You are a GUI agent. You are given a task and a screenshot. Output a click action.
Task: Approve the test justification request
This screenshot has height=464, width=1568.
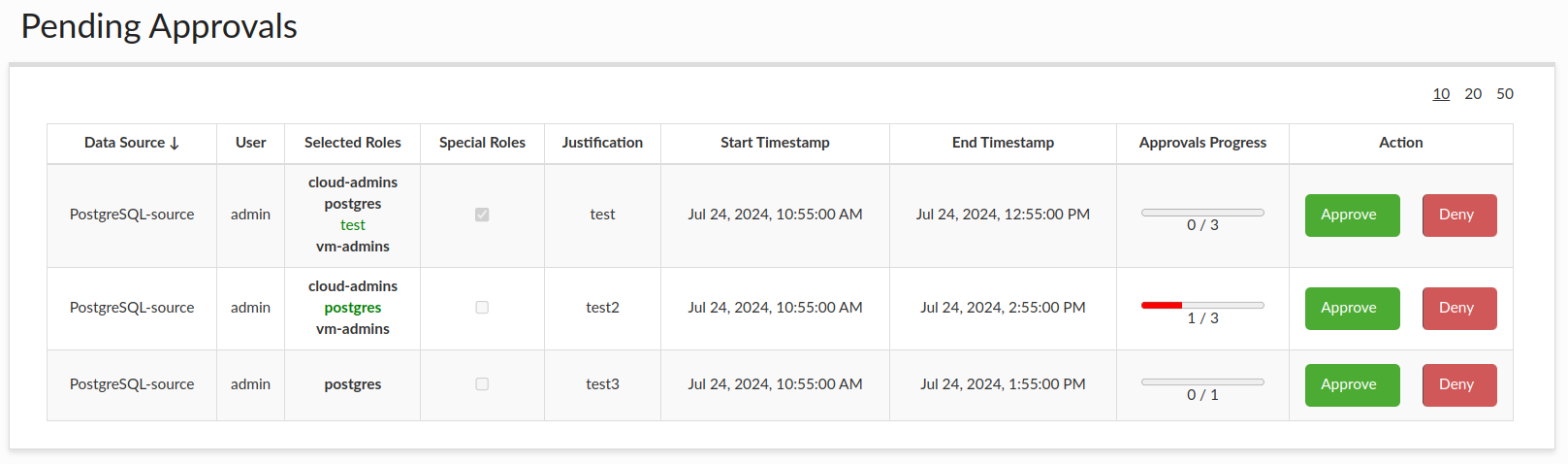(1352, 215)
